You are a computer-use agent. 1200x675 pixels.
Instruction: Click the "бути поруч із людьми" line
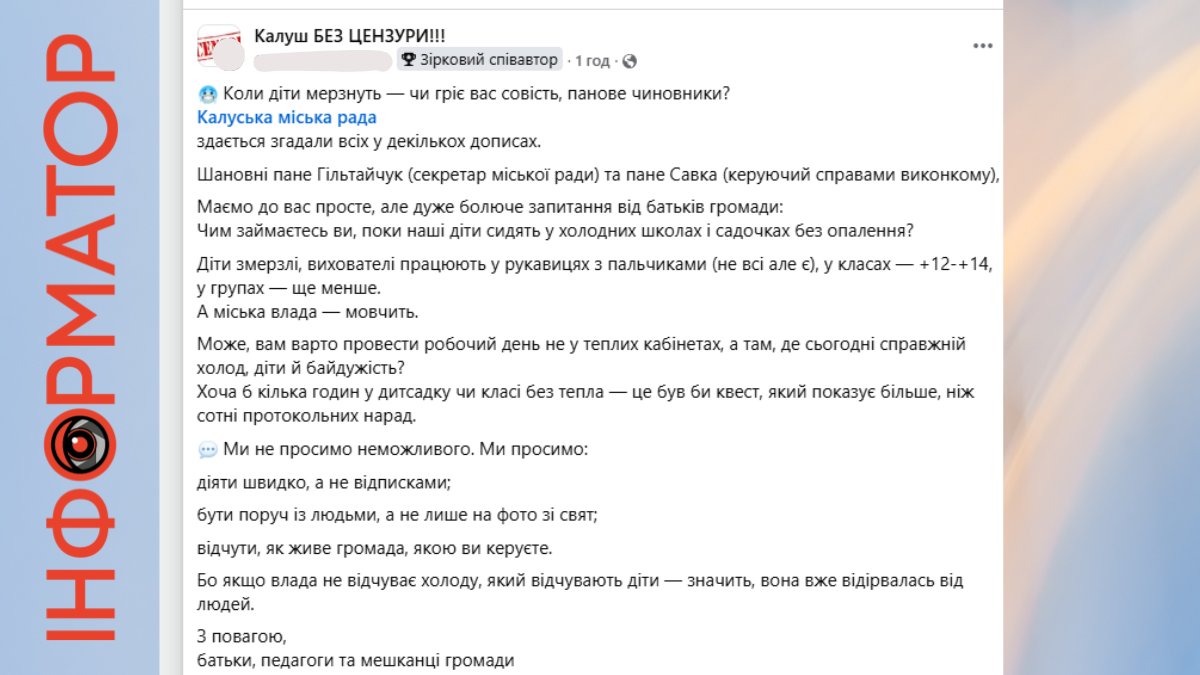[397, 516]
